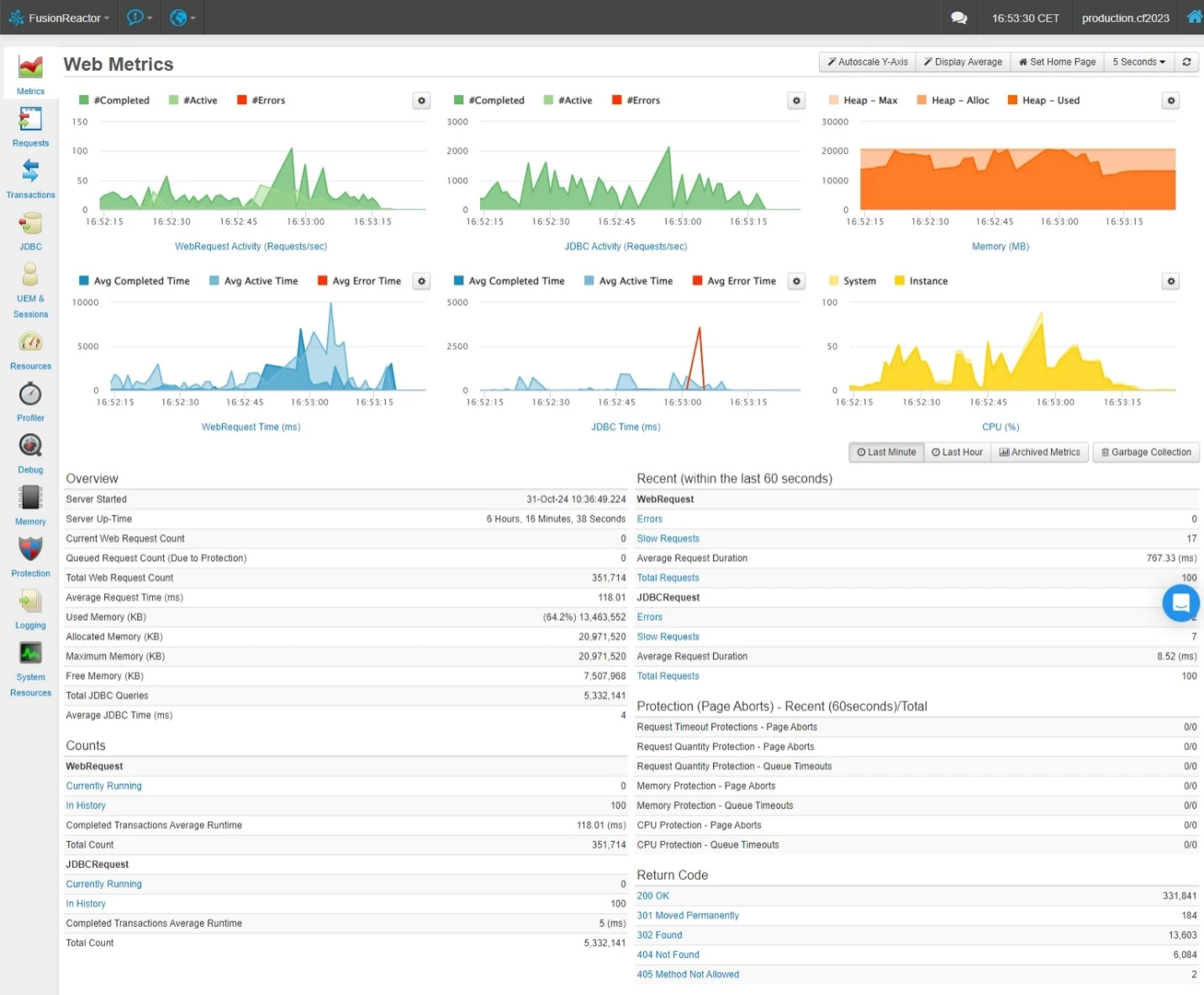Toggle Heap - Alloc series in Memory legend
The height and width of the screenshot is (995, 1204).
tap(953, 100)
